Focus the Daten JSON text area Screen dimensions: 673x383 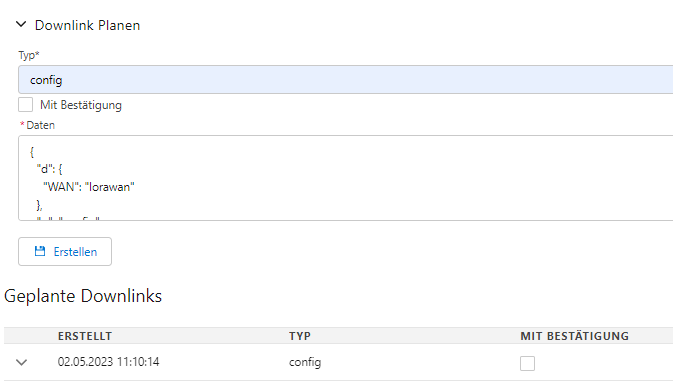pyautogui.click(x=346, y=178)
